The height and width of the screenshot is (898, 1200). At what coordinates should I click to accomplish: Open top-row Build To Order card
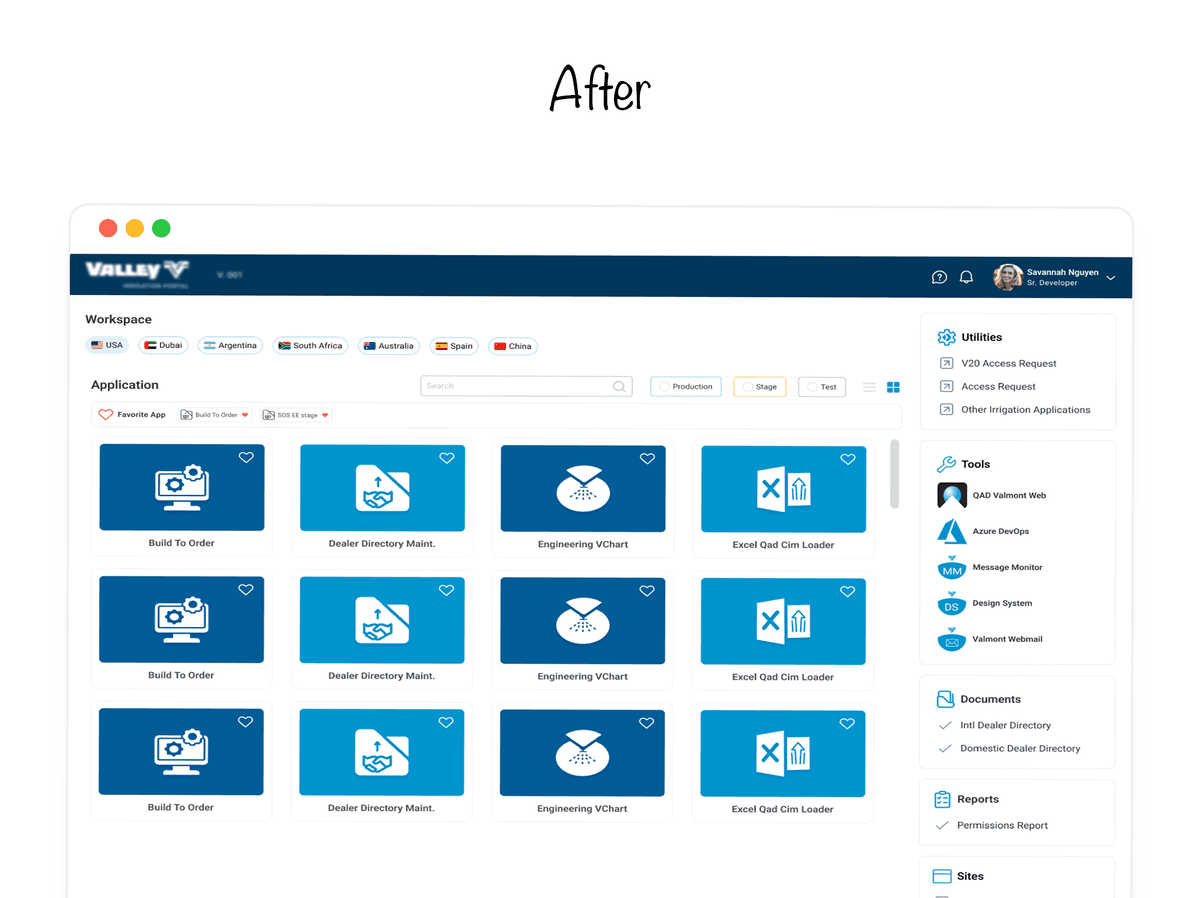click(182, 496)
